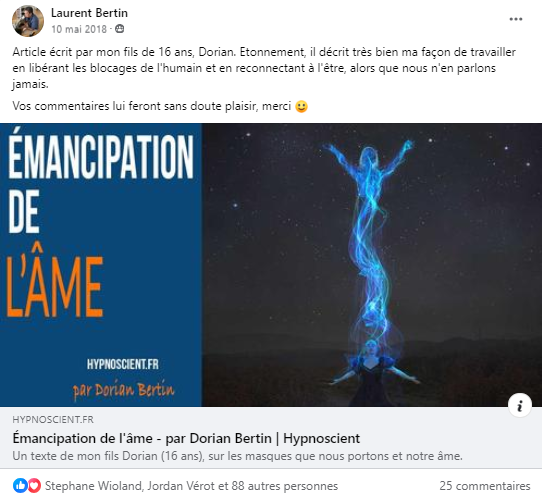
Task: Open the three-dot post options menu
Action: pyautogui.click(x=515, y=19)
